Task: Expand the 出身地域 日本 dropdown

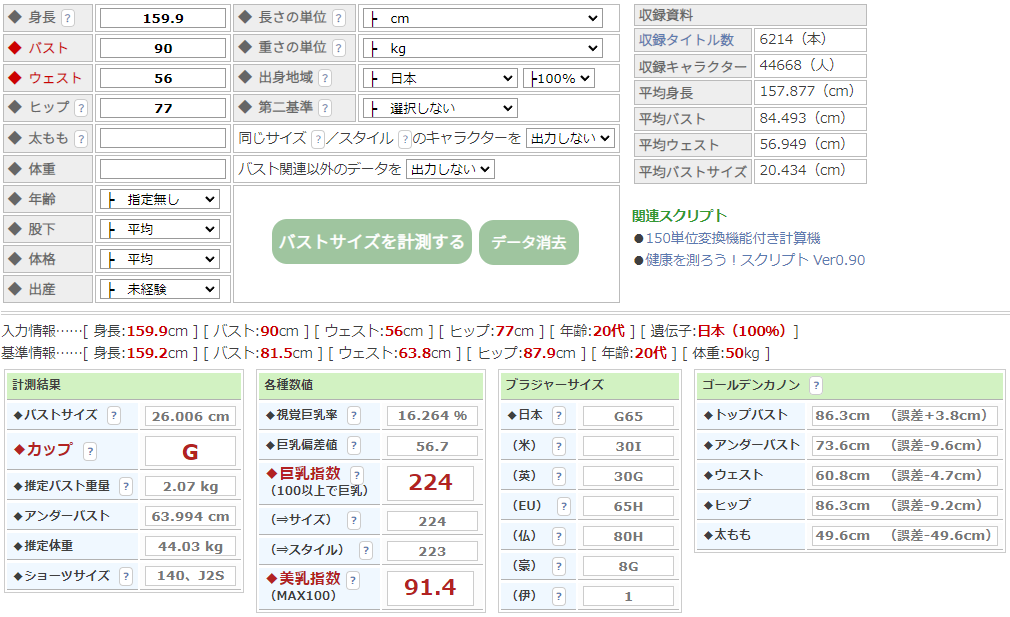Action: pyautogui.click(x=440, y=79)
